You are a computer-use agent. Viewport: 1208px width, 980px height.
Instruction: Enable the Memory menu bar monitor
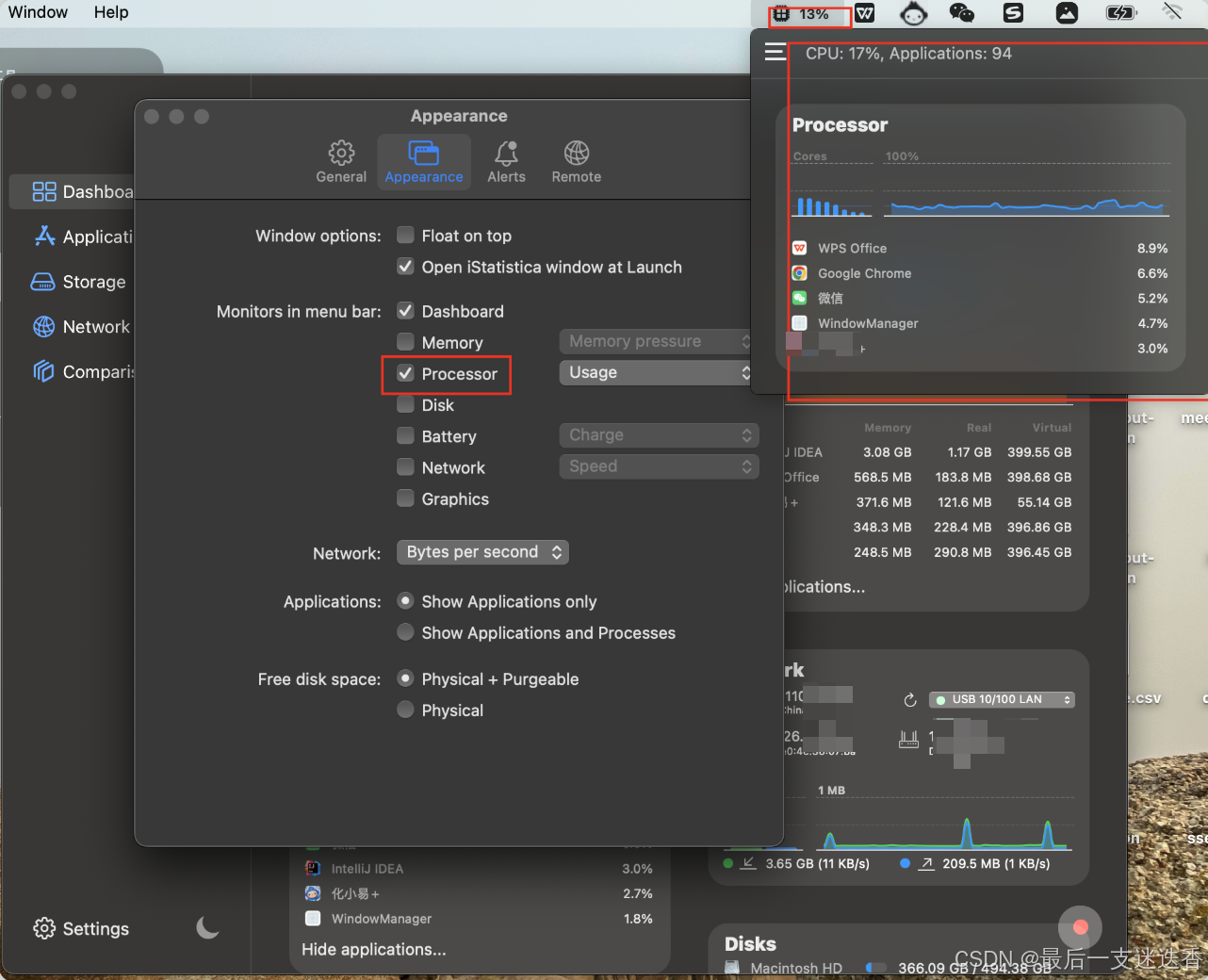click(x=405, y=342)
